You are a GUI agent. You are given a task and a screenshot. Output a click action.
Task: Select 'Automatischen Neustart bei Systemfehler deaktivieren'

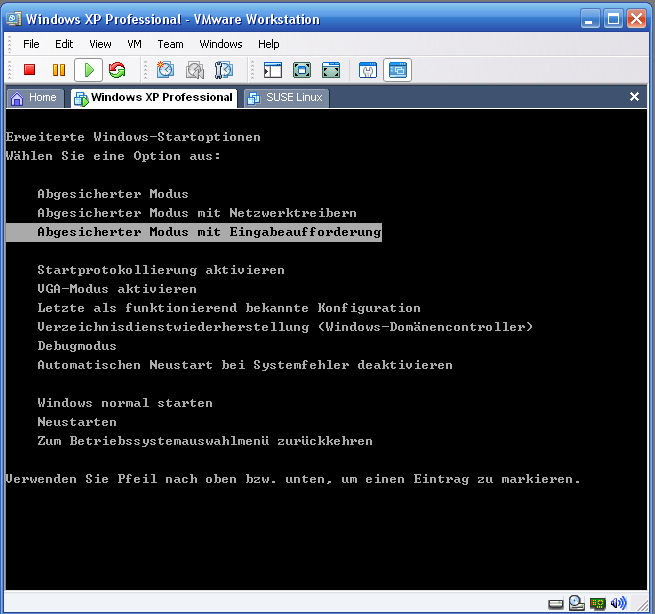(x=245, y=365)
